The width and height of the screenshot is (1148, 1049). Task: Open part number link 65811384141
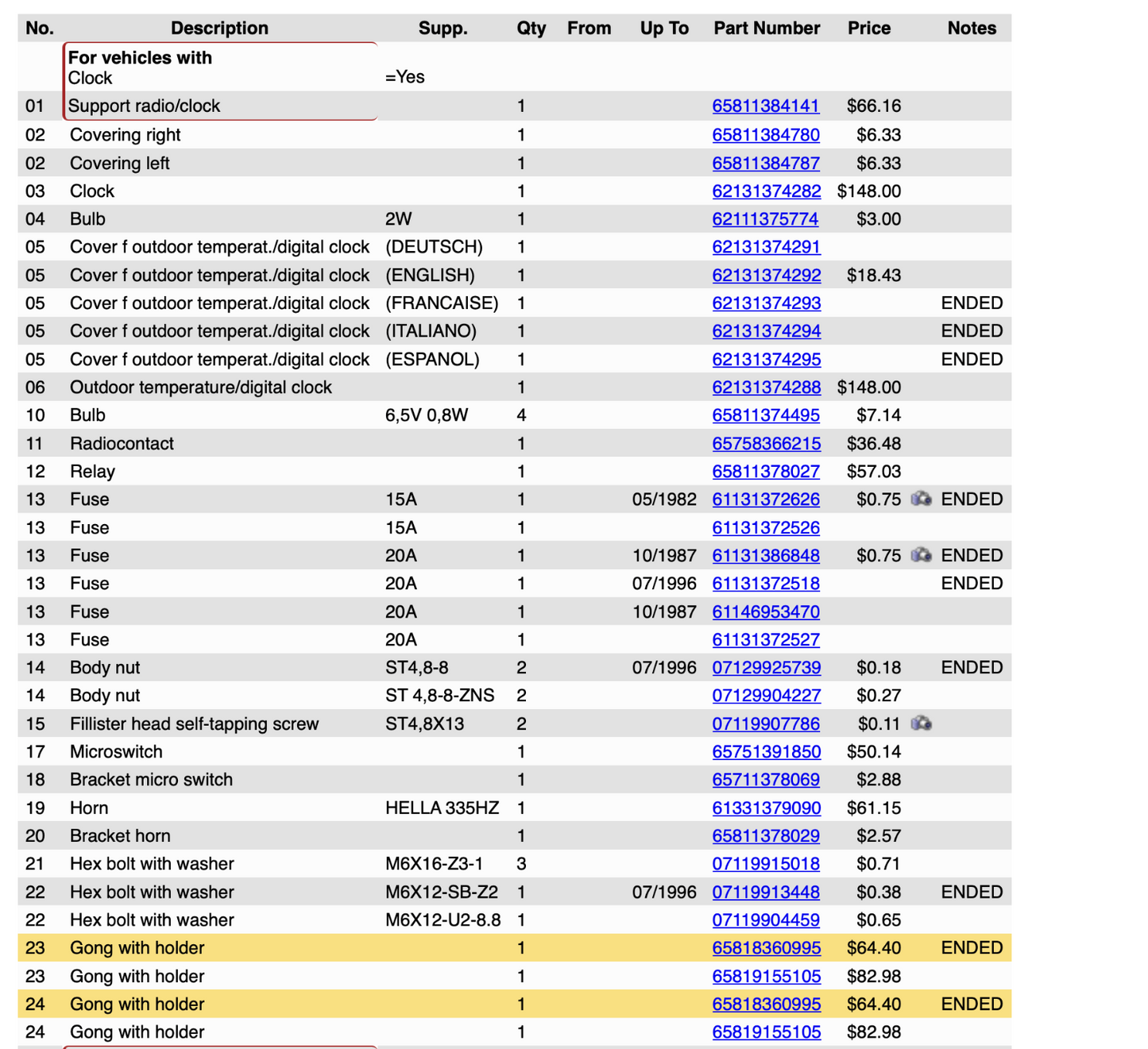766,106
